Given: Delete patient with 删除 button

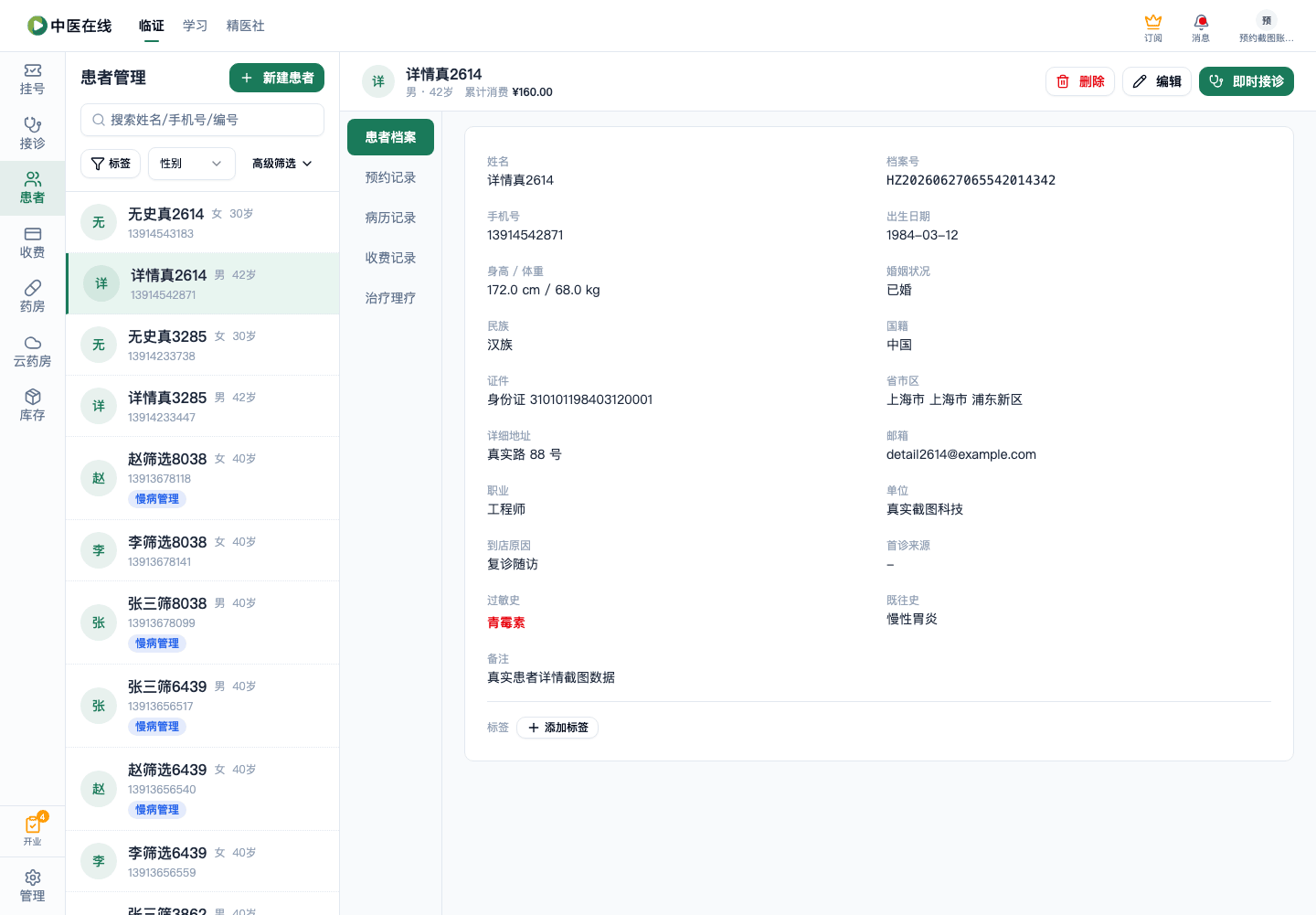Looking at the screenshot, I should [x=1080, y=81].
